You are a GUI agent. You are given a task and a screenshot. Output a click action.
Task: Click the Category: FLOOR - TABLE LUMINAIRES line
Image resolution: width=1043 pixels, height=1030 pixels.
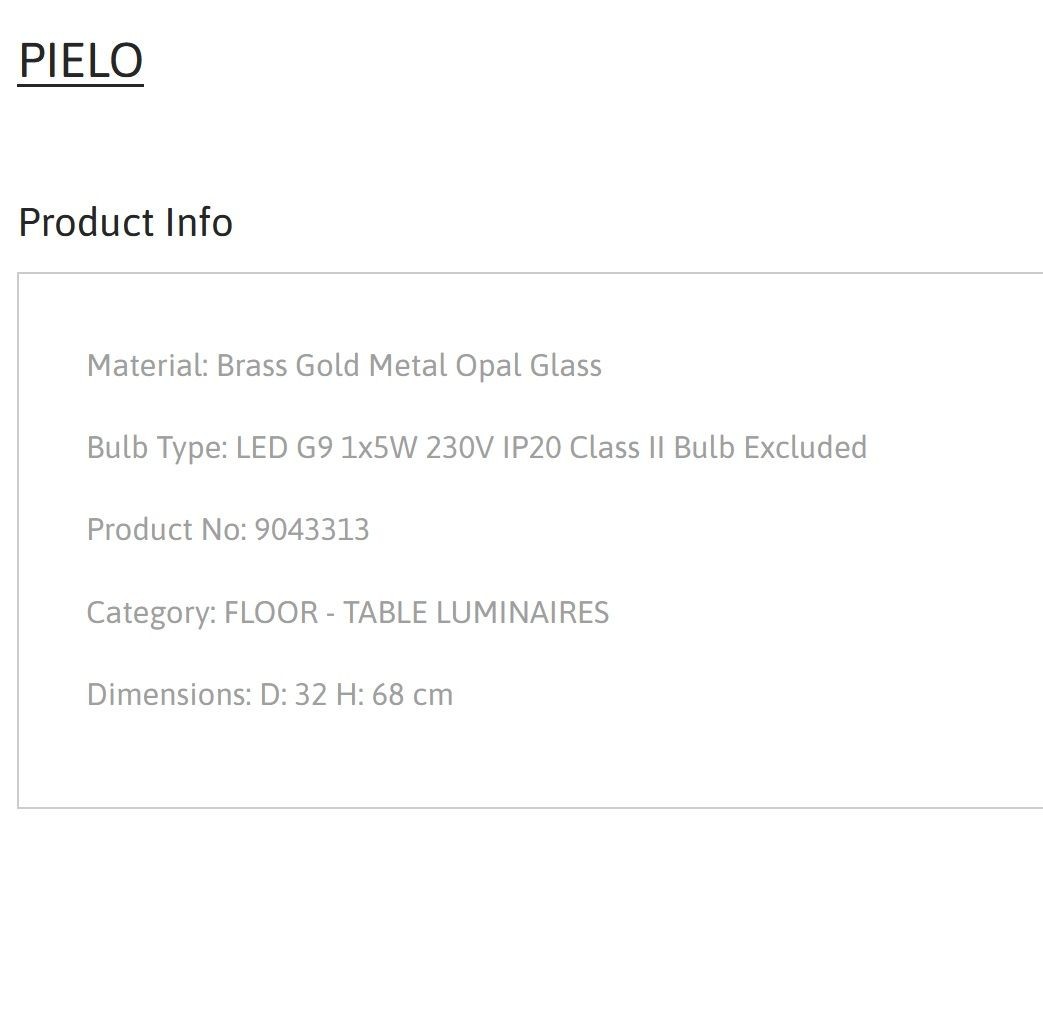348,613
